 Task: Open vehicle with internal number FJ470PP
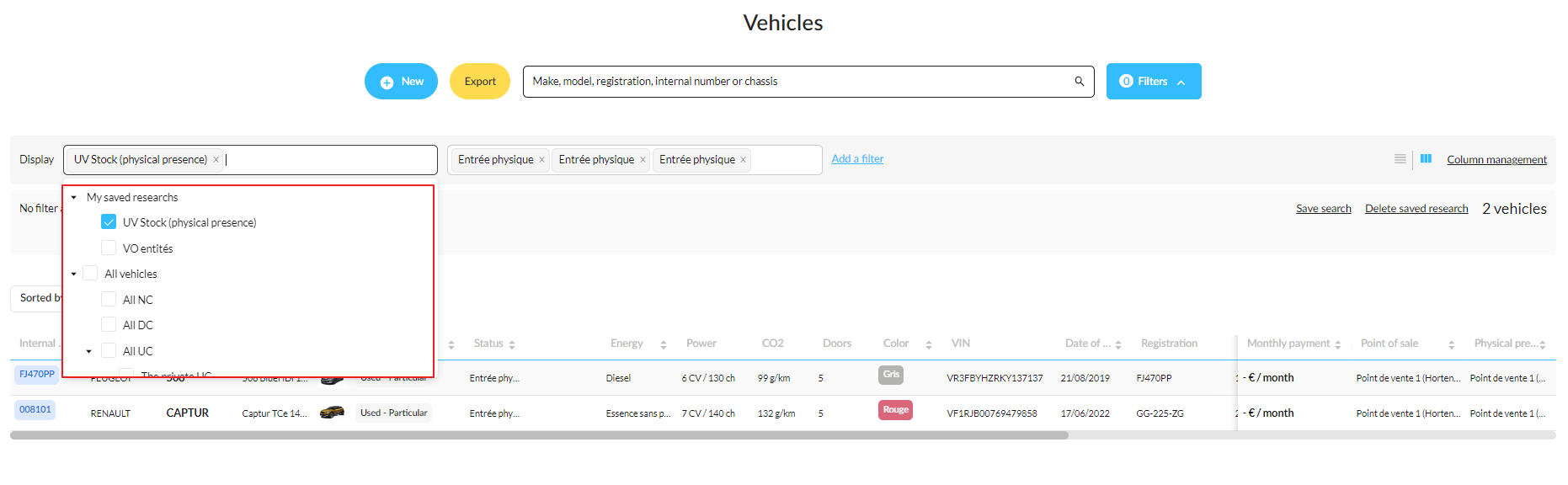click(x=37, y=375)
